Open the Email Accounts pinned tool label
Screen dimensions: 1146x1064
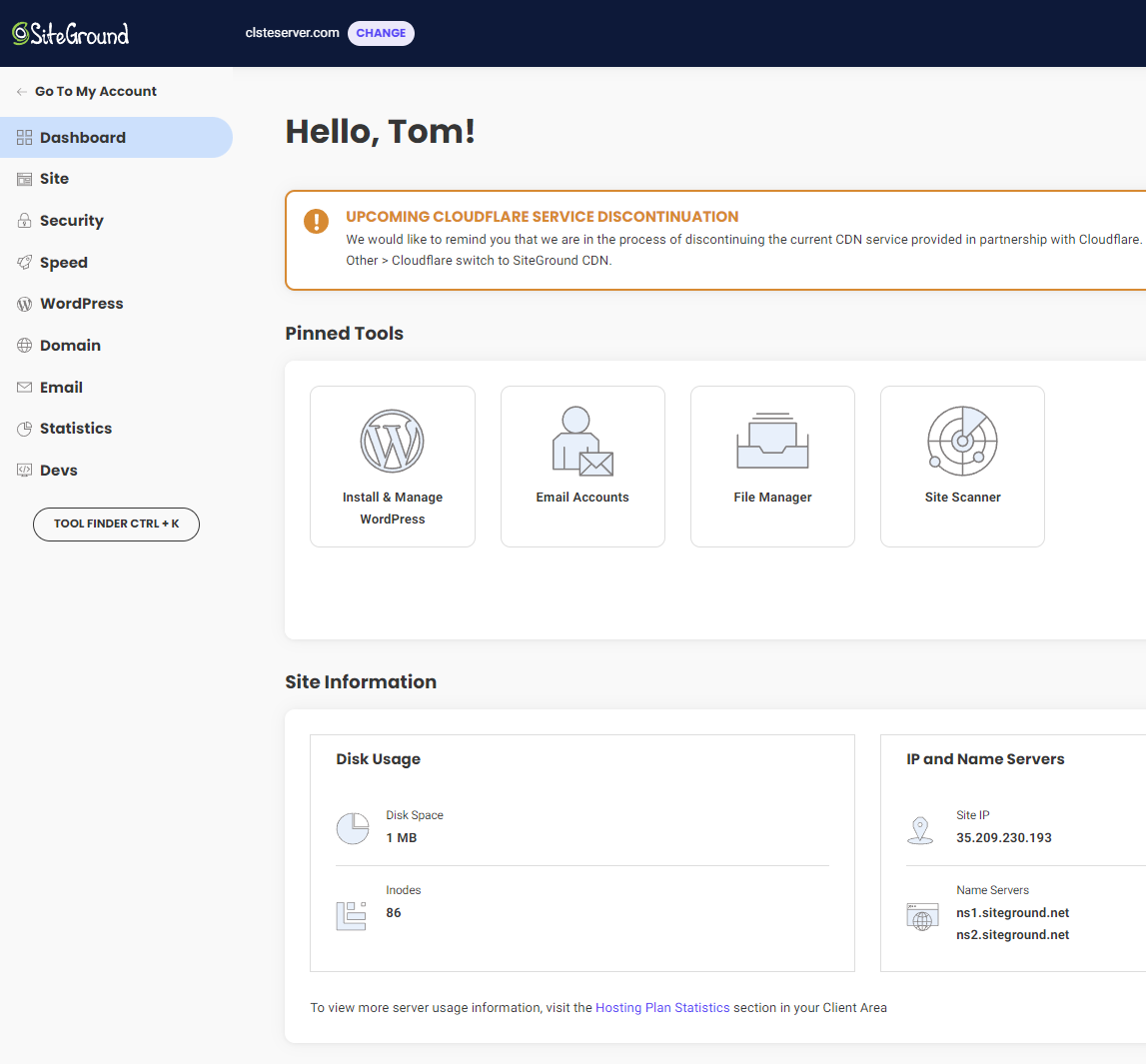(x=582, y=497)
